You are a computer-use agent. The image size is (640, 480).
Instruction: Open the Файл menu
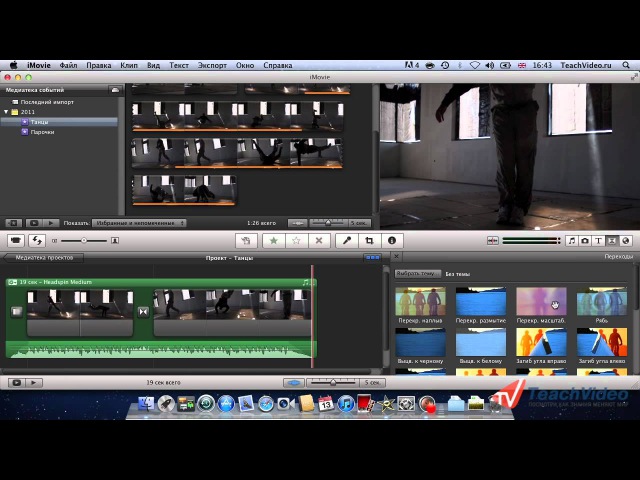click(68, 65)
